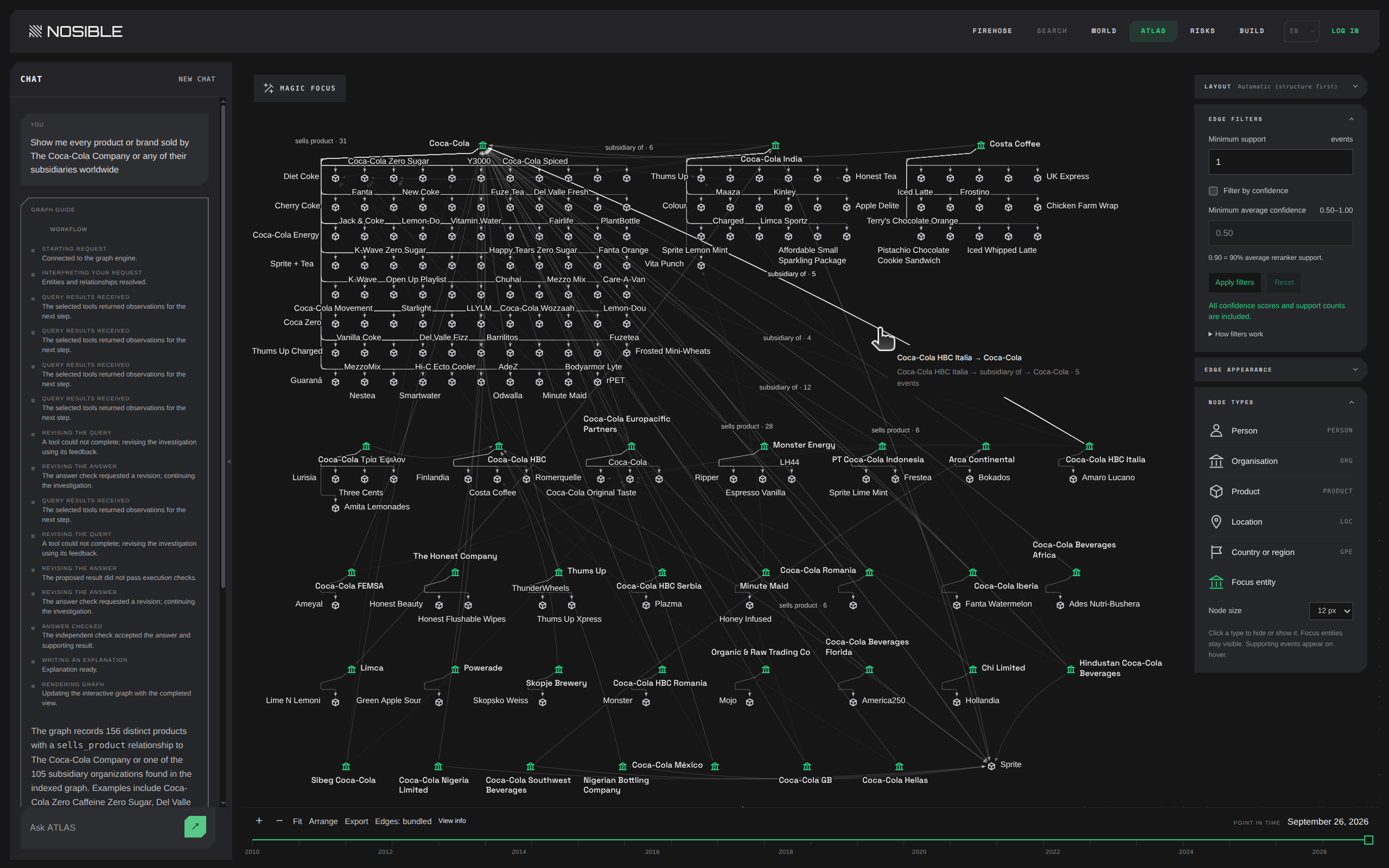Select the Coca-Cola GB organisation node
Viewport: 1389px width, 868px height.
click(807, 767)
